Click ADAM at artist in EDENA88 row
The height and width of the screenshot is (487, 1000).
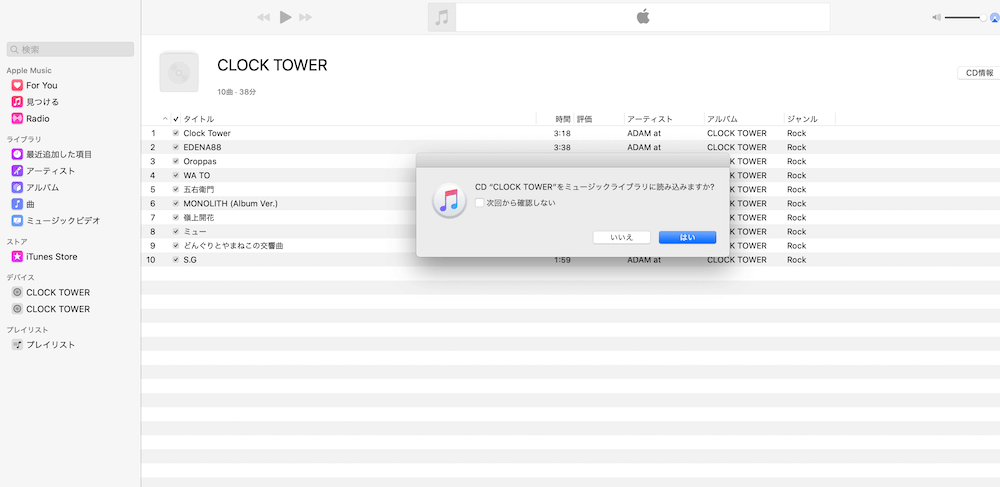pos(645,147)
